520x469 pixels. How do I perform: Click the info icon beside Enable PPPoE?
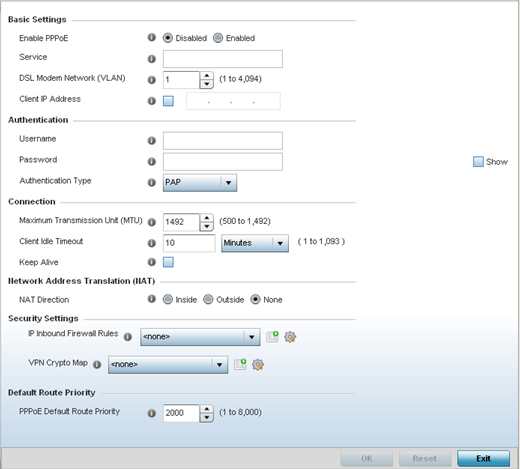click(152, 37)
